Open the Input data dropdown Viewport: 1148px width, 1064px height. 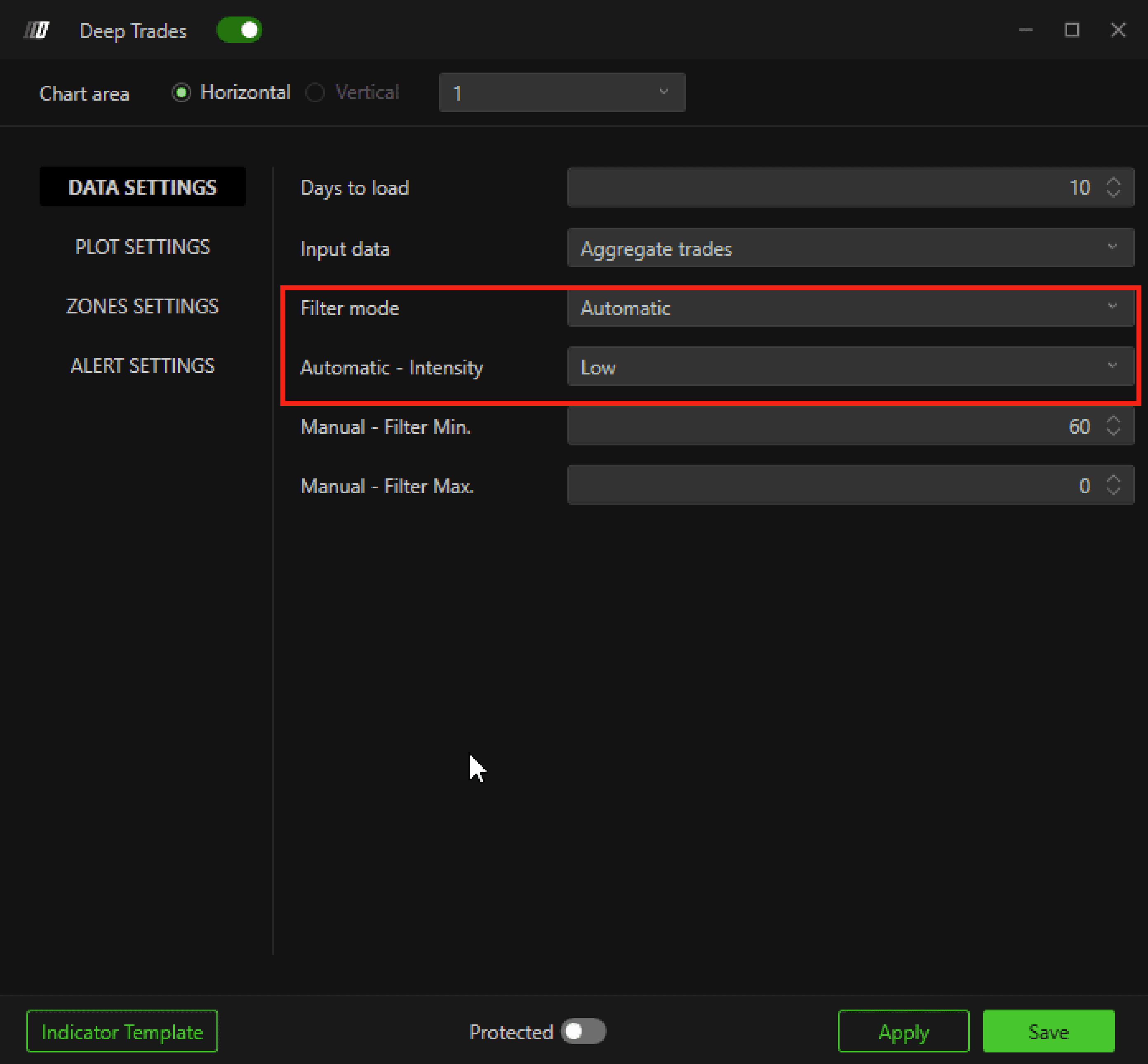pos(850,248)
